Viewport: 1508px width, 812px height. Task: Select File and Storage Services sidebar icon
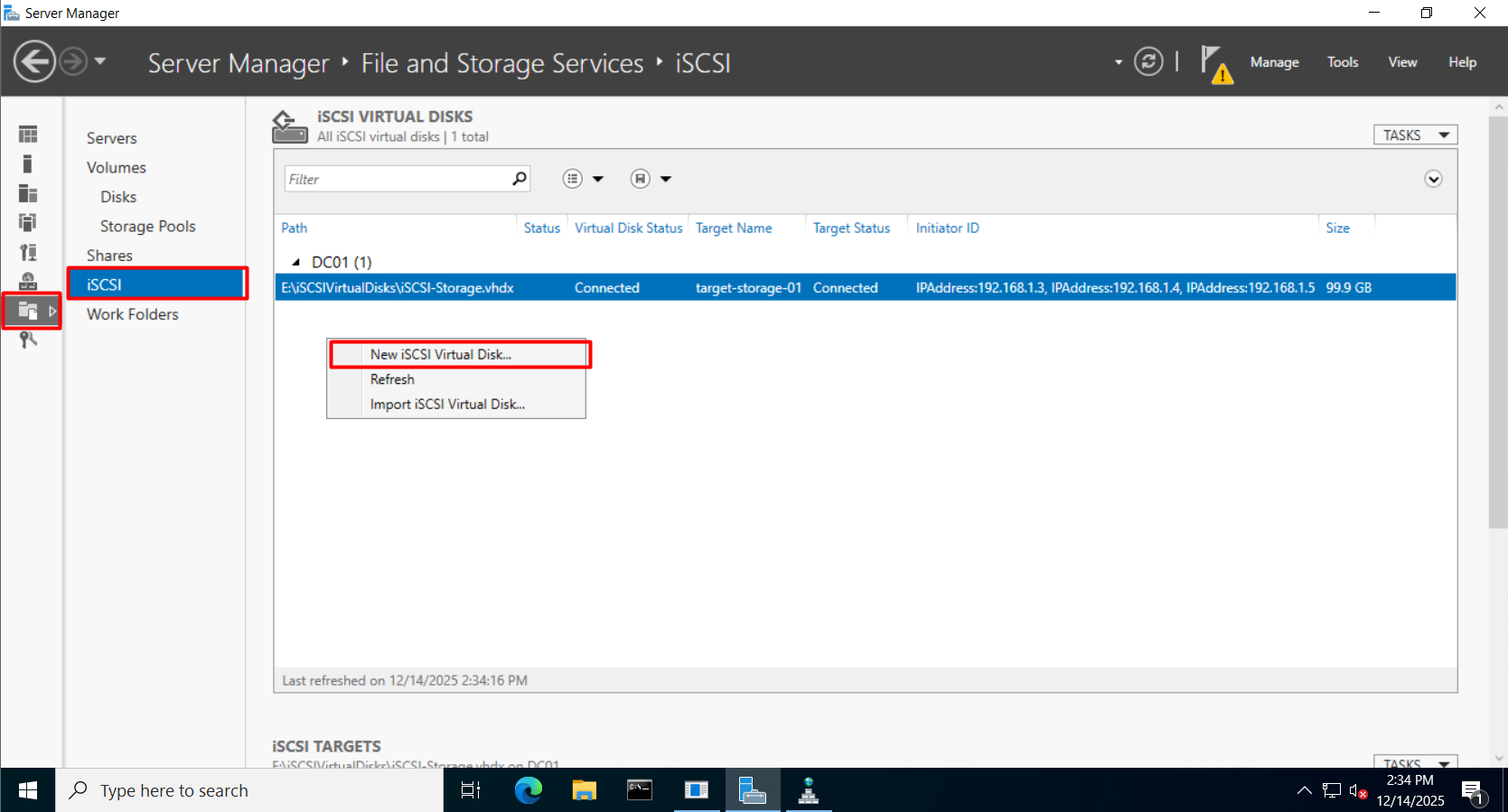(x=28, y=311)
